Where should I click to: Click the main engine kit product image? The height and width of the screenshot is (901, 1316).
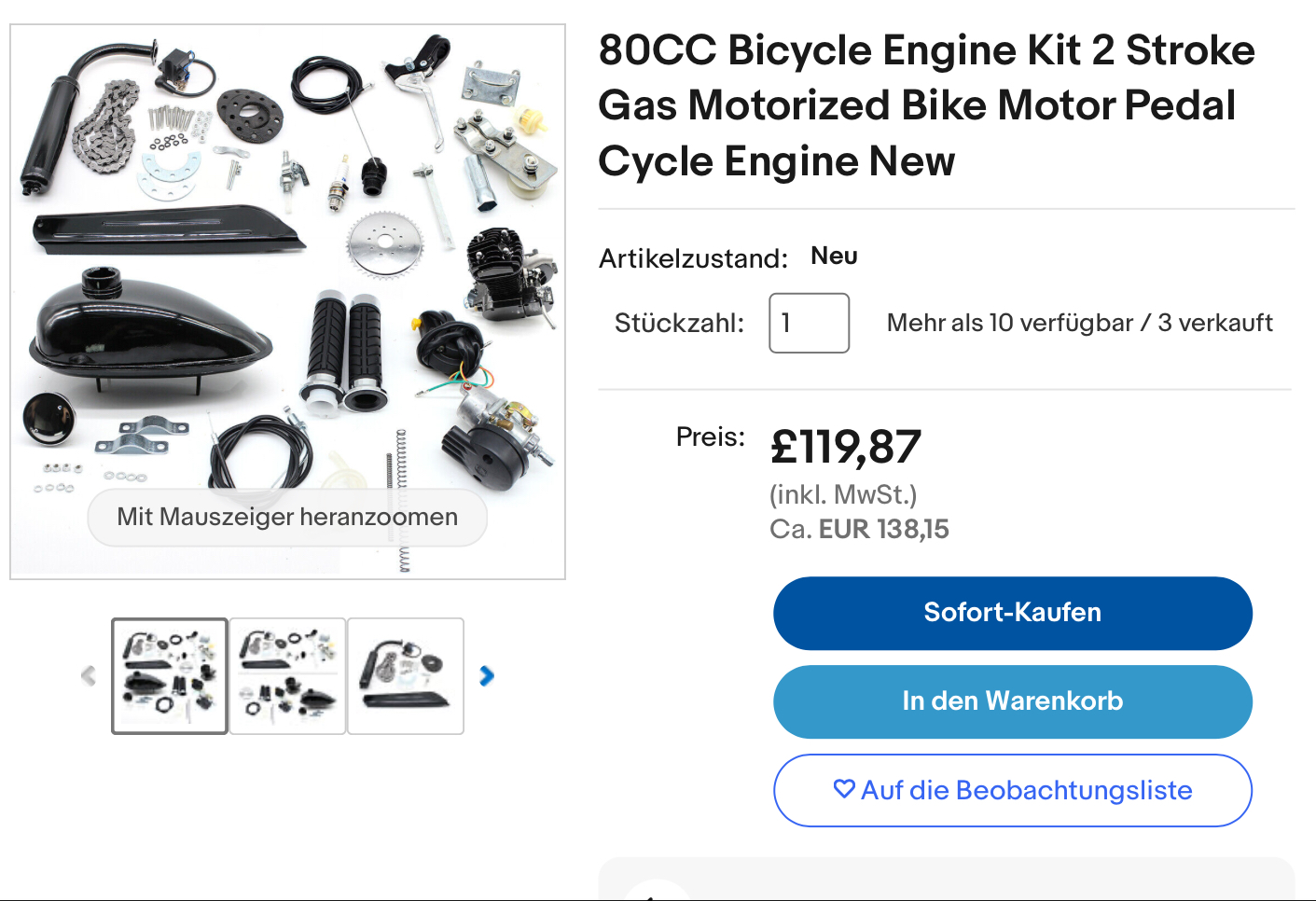[x=287, y=280]
